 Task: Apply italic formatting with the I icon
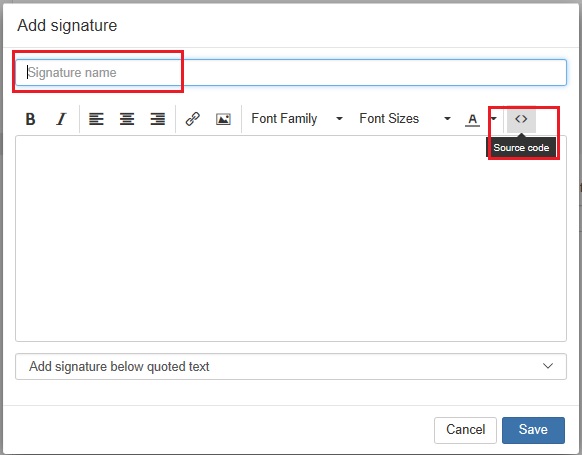tap(61, 119)
